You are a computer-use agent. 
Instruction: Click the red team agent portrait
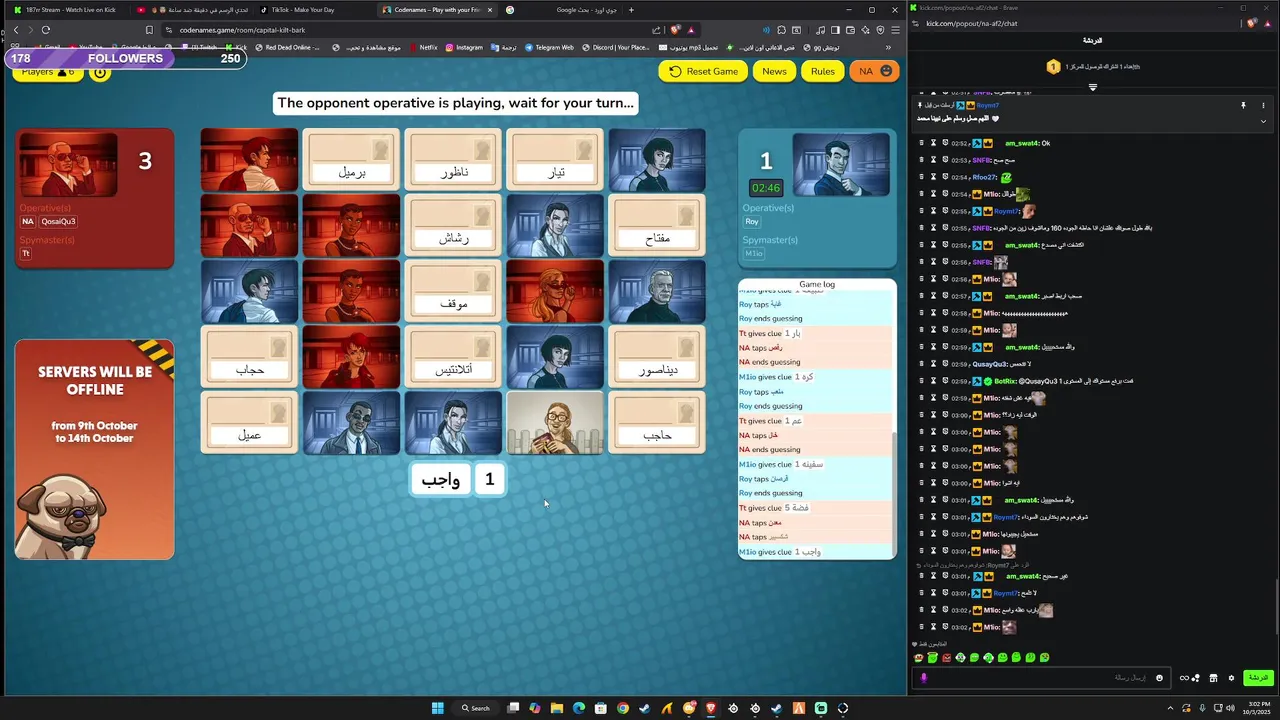[68, 164]
